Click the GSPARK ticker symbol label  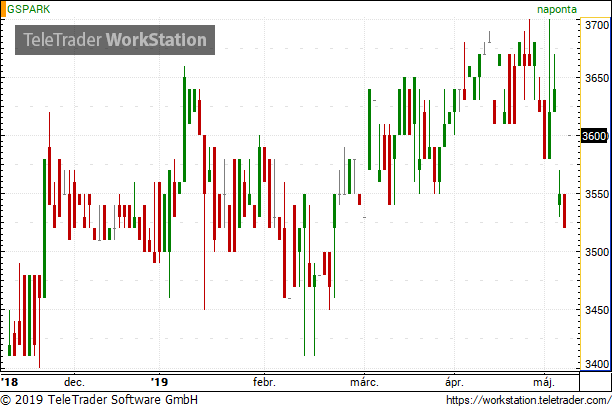tap(28, 9)
